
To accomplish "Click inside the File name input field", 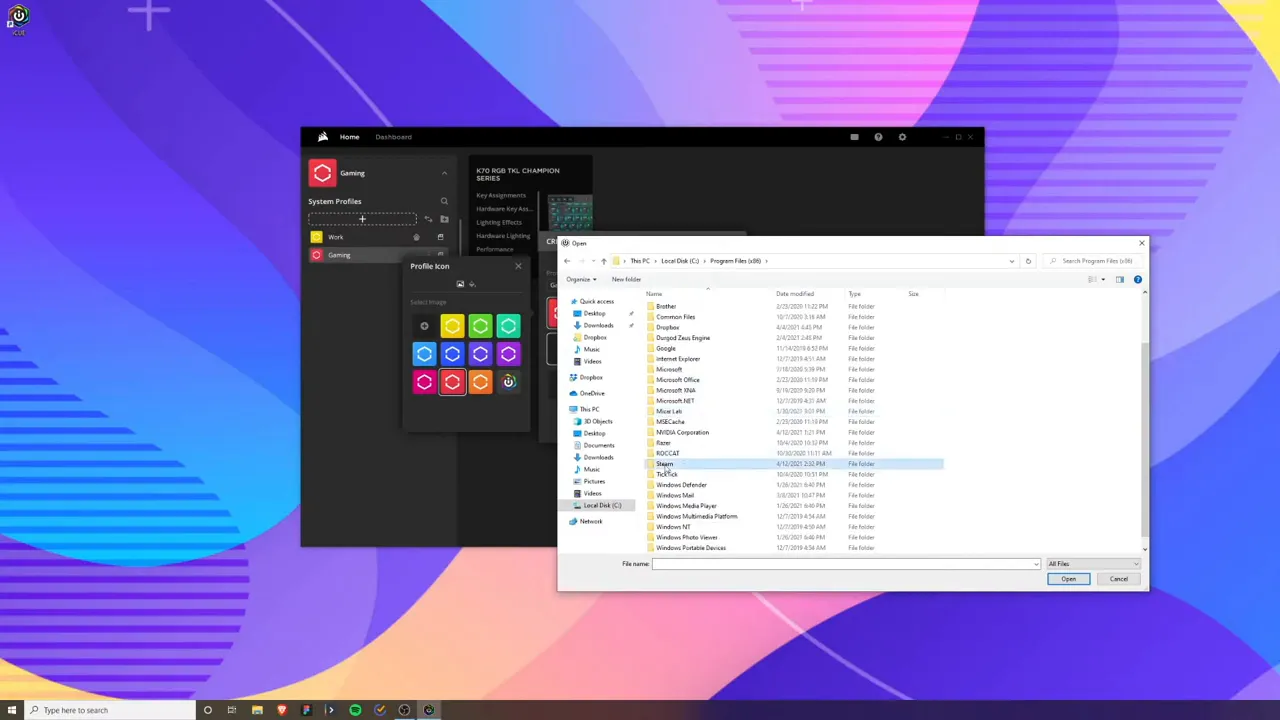I will pyautogui.click(x=840, y=564).
